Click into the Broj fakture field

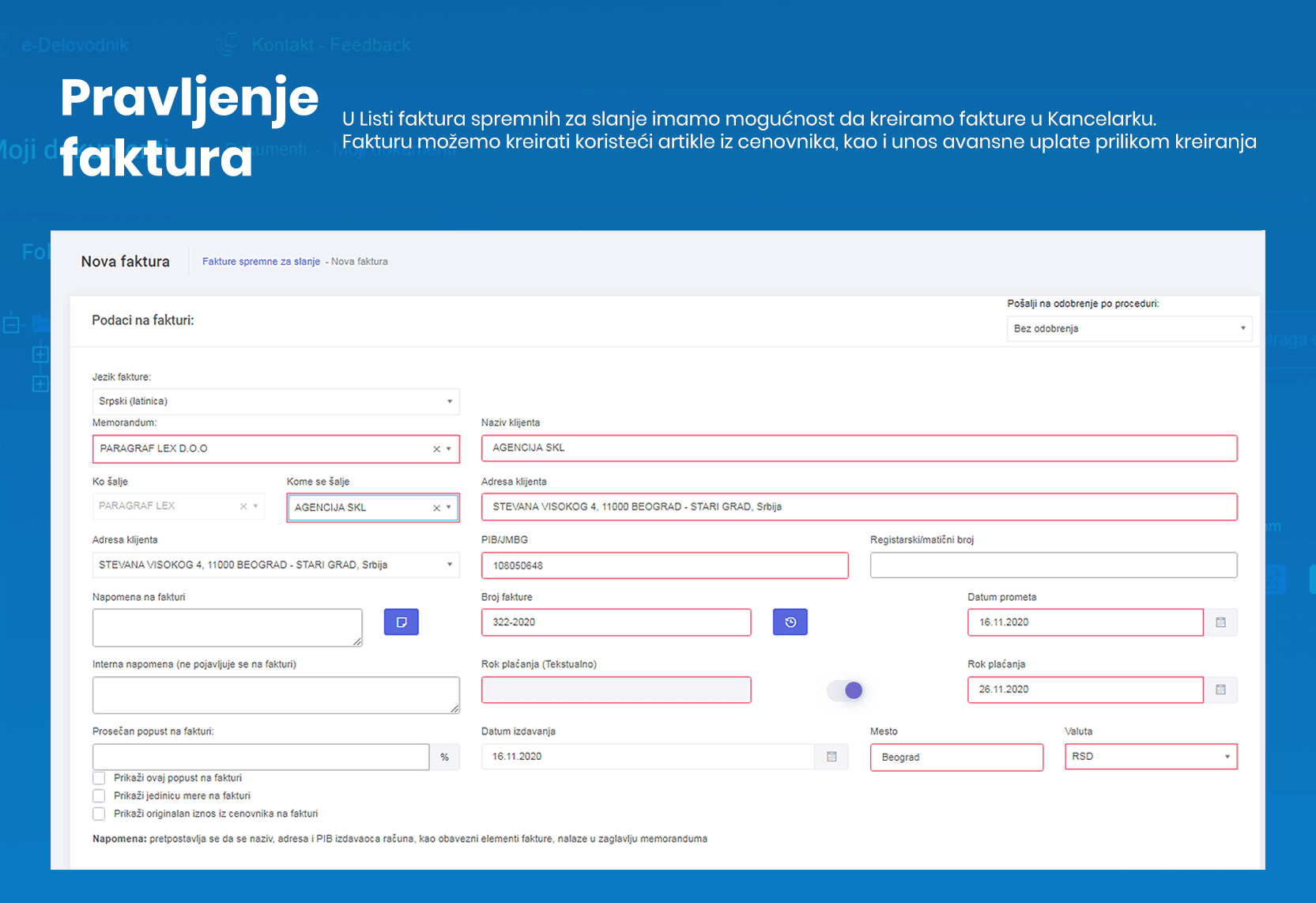616,622
